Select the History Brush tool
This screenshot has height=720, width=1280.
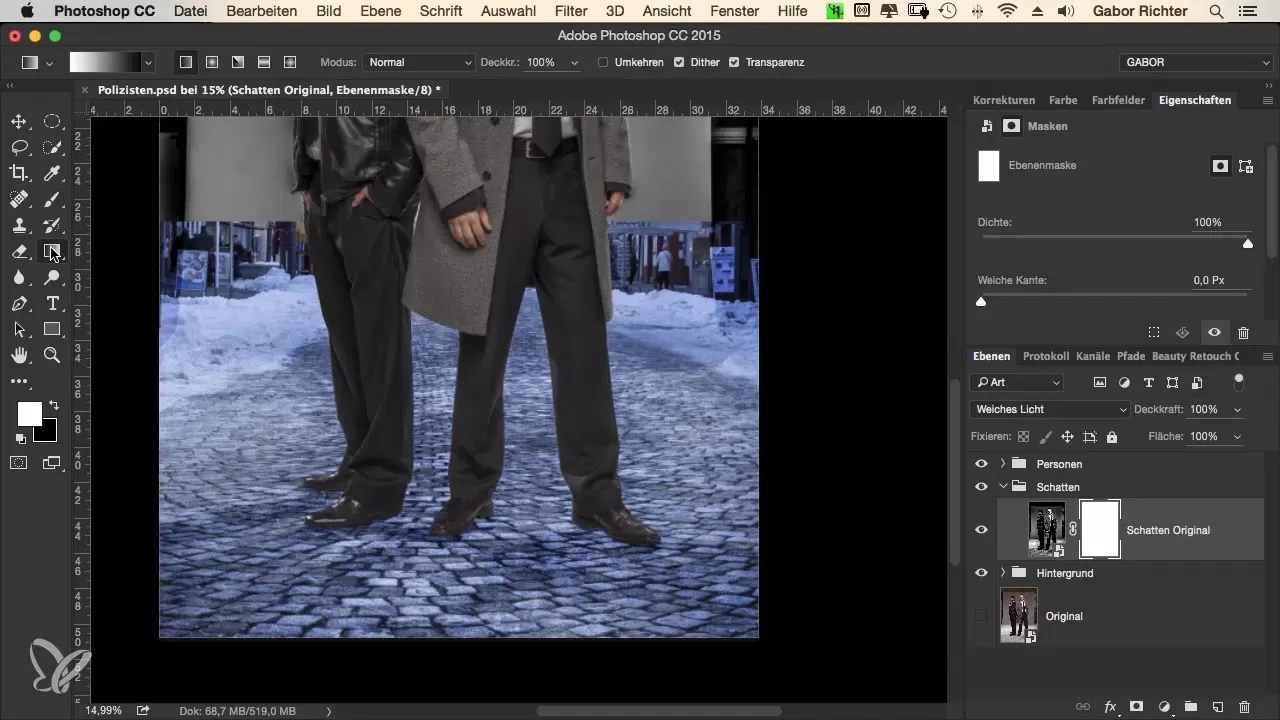tap(52, 226)
